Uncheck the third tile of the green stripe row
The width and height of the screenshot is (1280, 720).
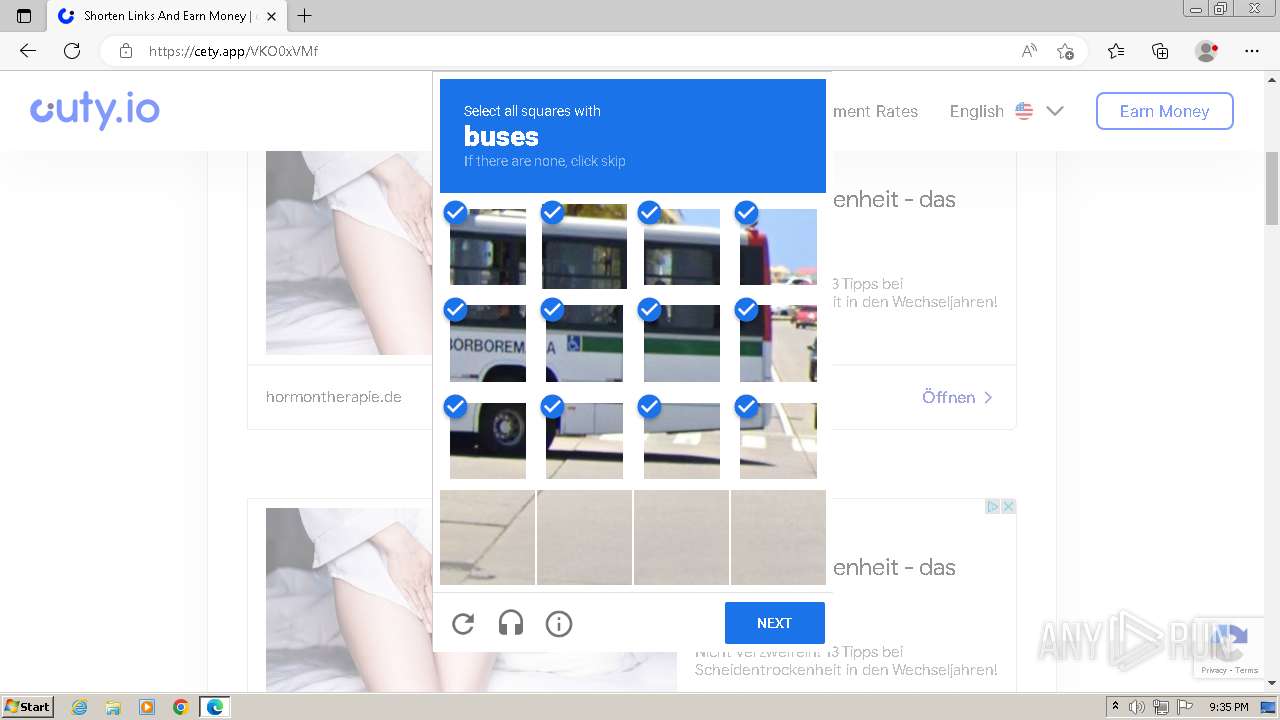coord(681,342)
